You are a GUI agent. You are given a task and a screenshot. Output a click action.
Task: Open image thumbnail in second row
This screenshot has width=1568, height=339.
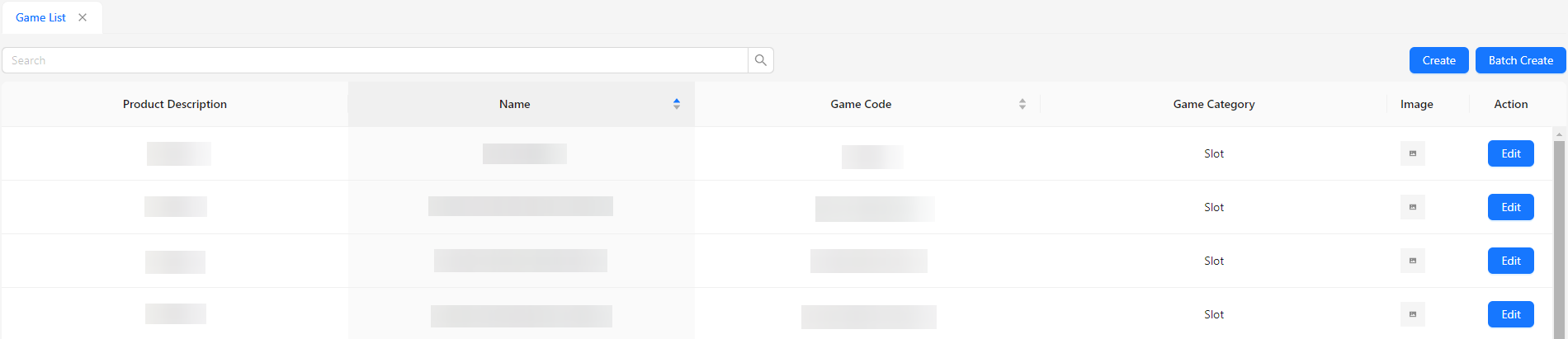[1413, 207]
